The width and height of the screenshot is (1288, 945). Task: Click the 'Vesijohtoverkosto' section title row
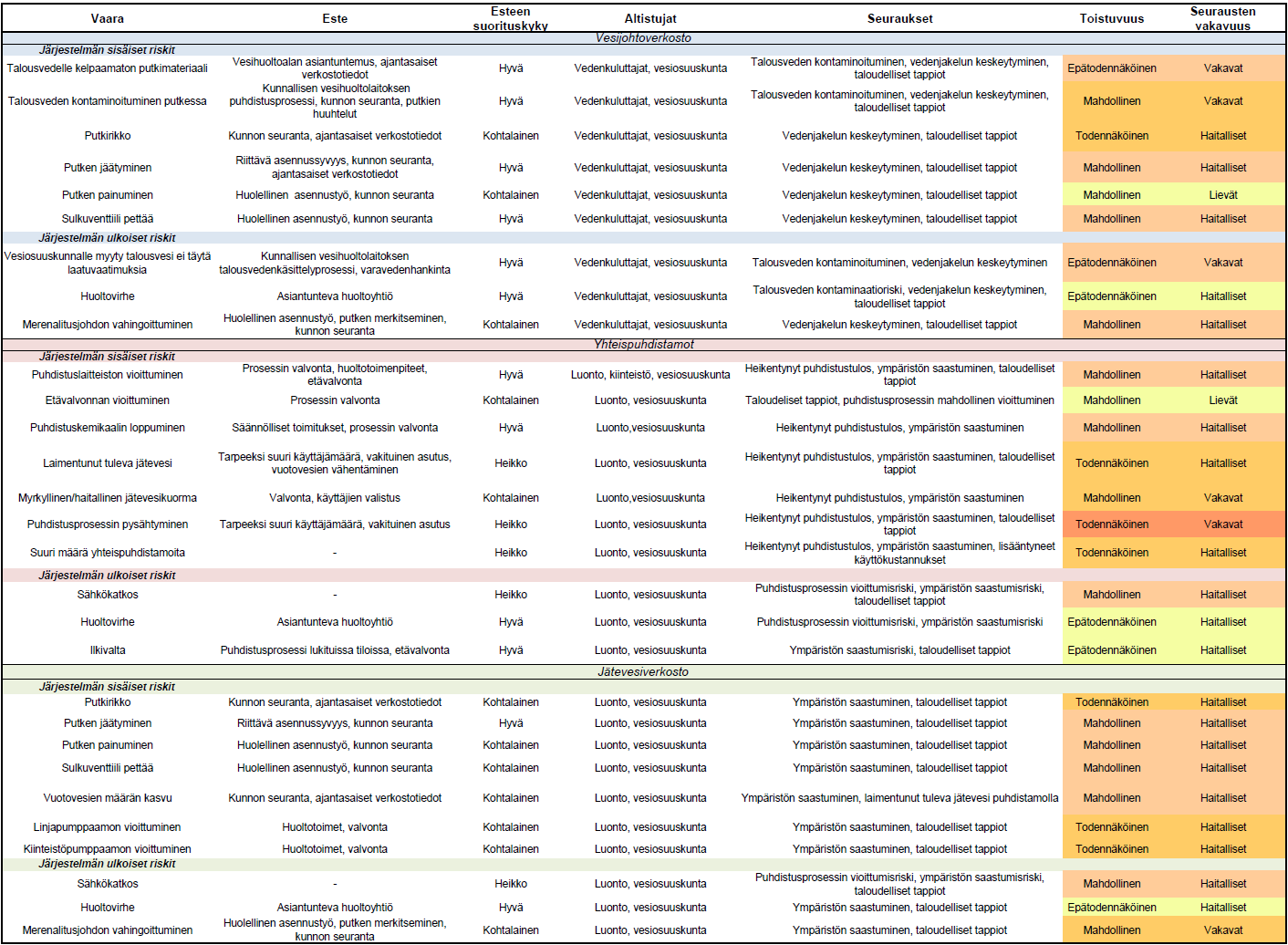coord(644,38)
